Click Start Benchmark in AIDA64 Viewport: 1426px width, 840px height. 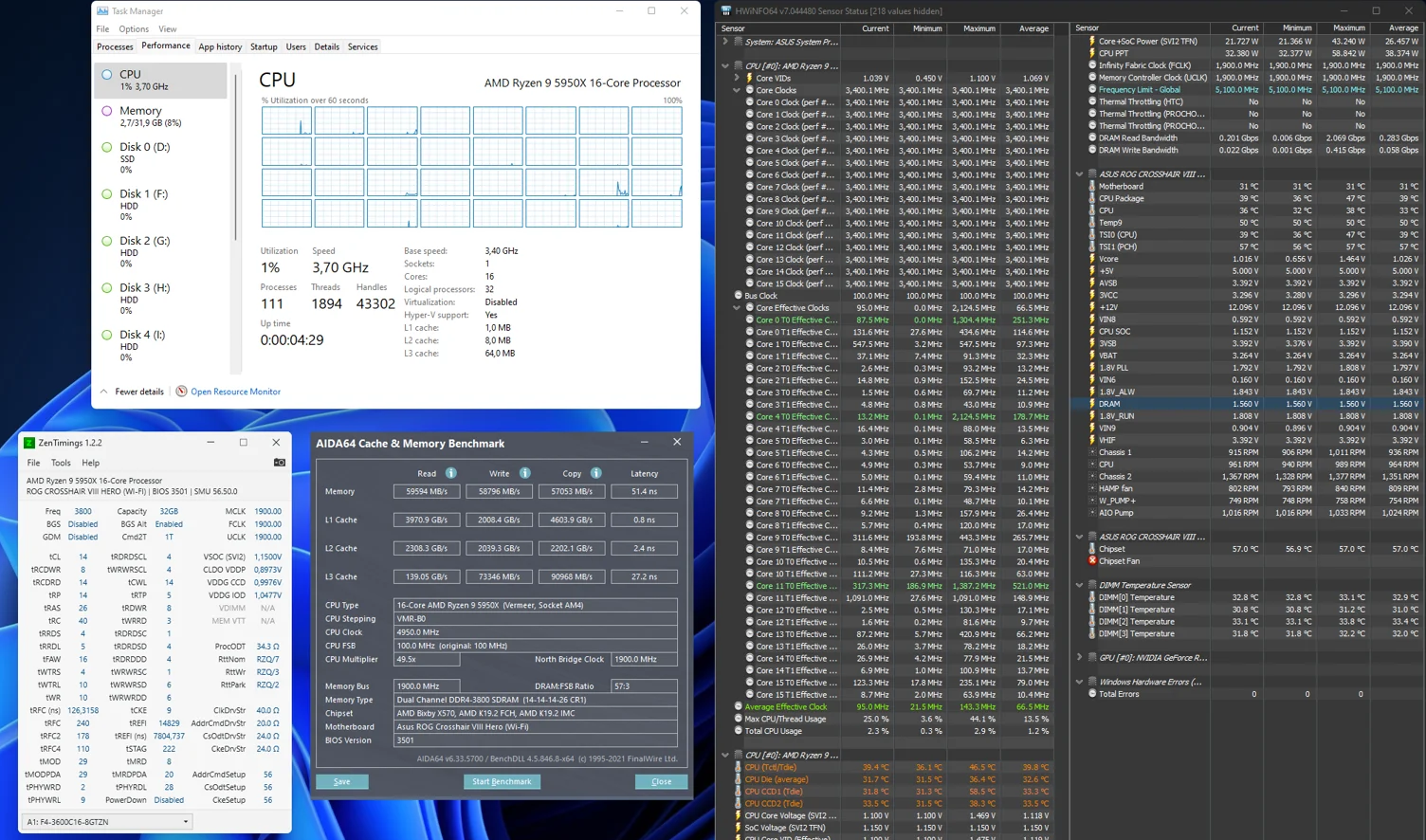tap(502, 781)
